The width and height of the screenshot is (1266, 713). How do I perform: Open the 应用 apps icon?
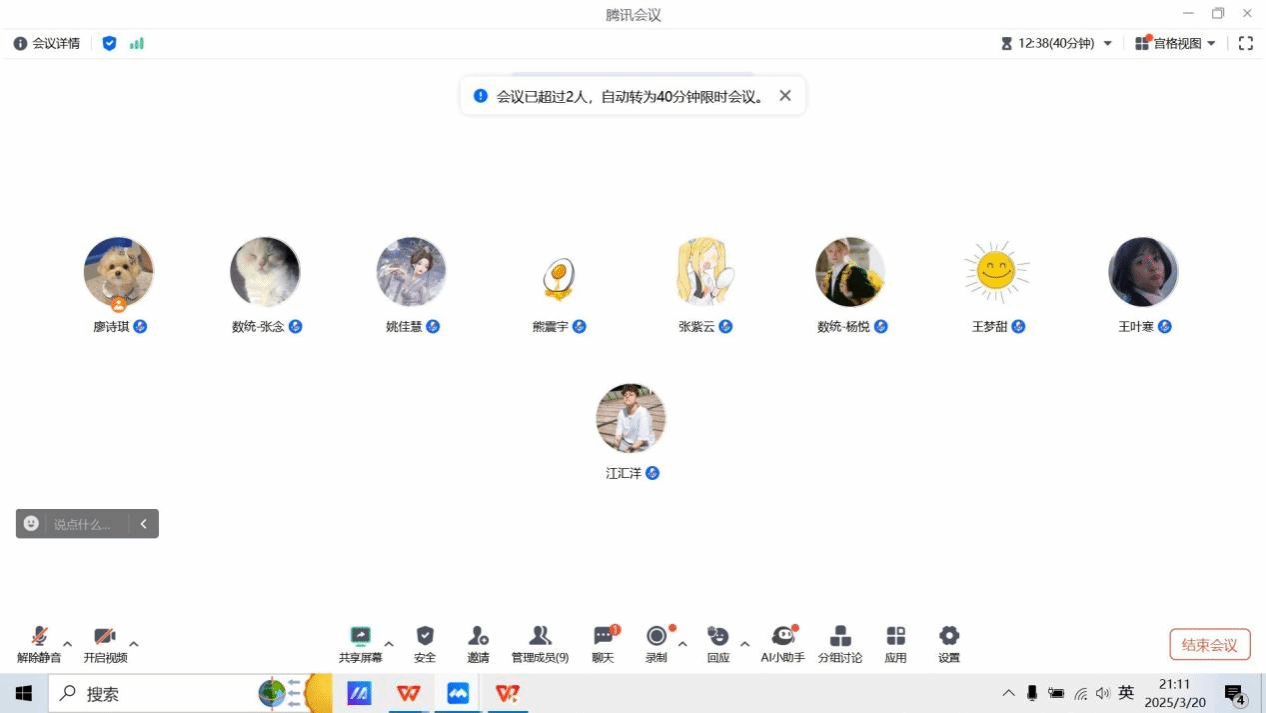click(x=895, y=637)
